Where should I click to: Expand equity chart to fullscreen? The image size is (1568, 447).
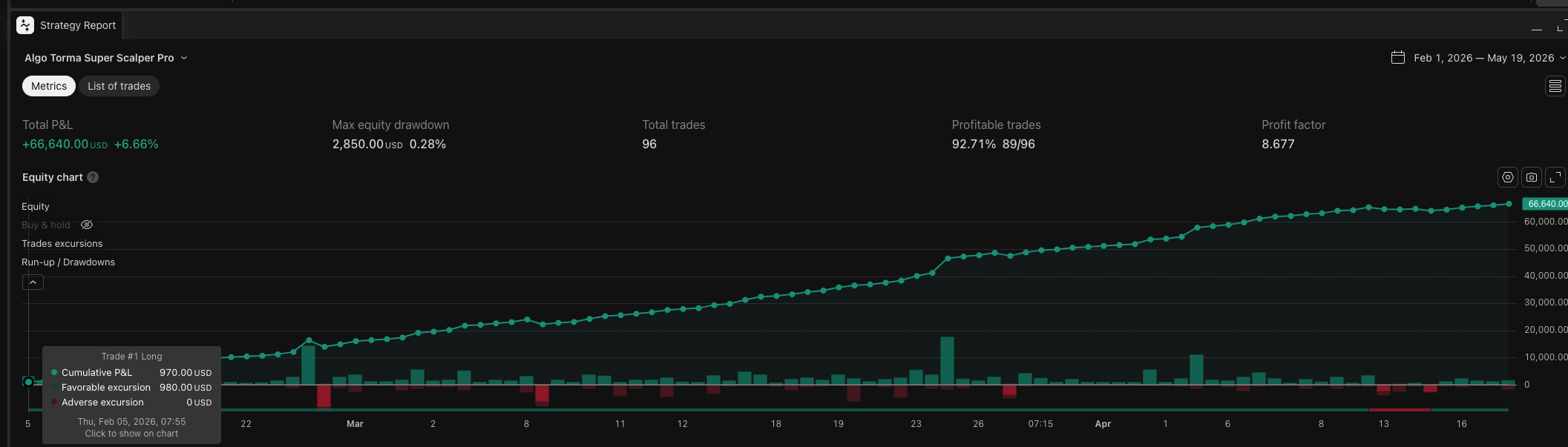click(1555, 177)
